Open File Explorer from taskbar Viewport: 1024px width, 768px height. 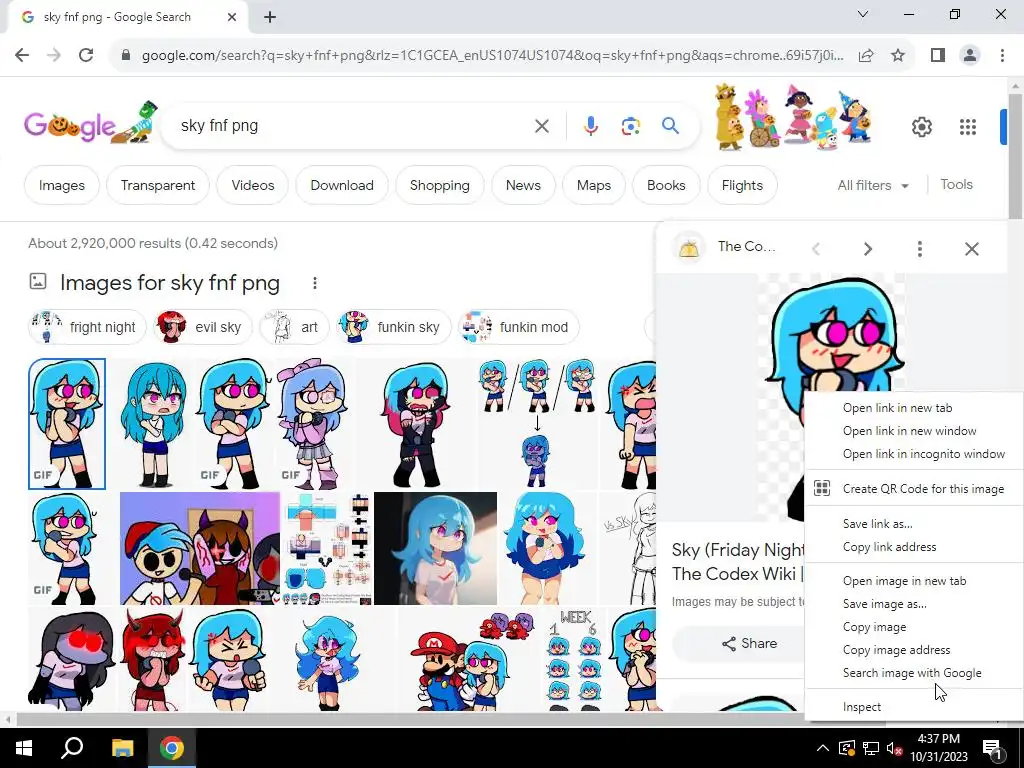[x=122, y=748]
